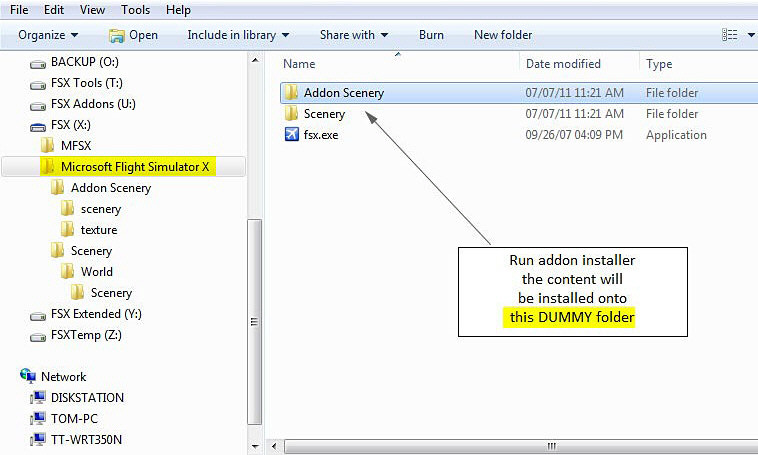The width and height of the screenshot is (758, 455).
Task: Open the File menu
Action: pyautogui.click(x=19, y=10)
